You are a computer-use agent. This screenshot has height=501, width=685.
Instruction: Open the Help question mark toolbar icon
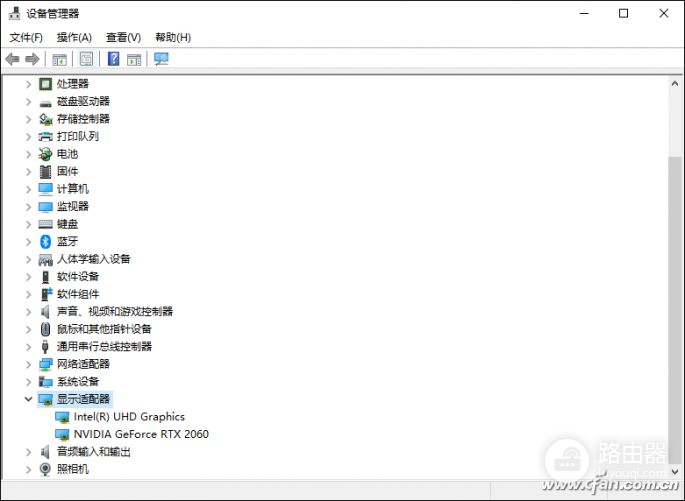[x=114, y=59]
